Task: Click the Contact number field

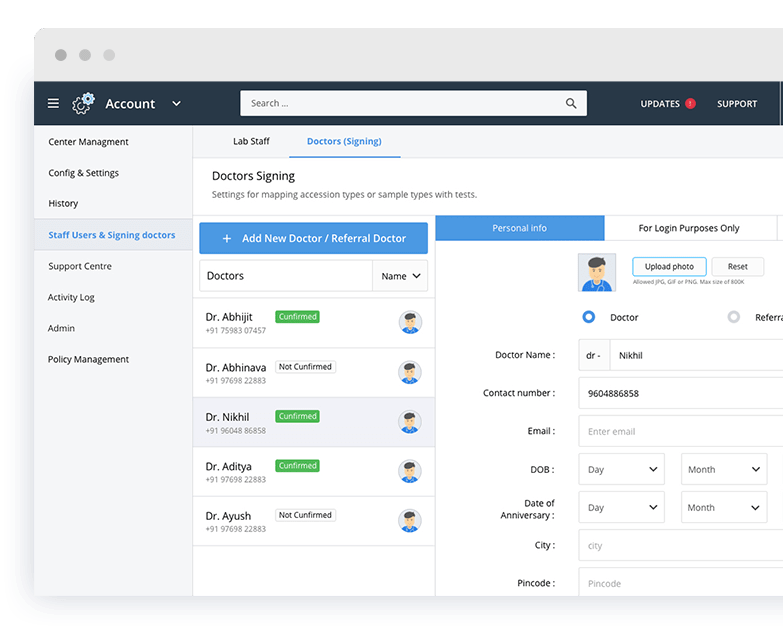Action: tap(681, 393)
